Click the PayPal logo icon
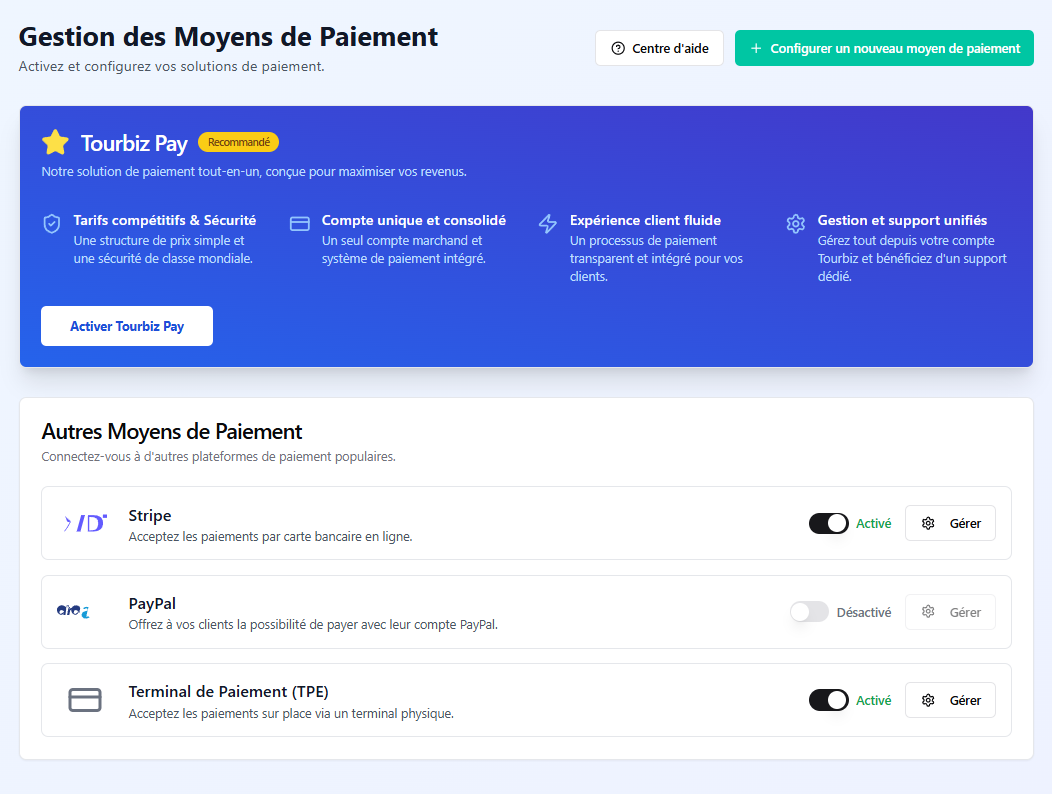 73,611
